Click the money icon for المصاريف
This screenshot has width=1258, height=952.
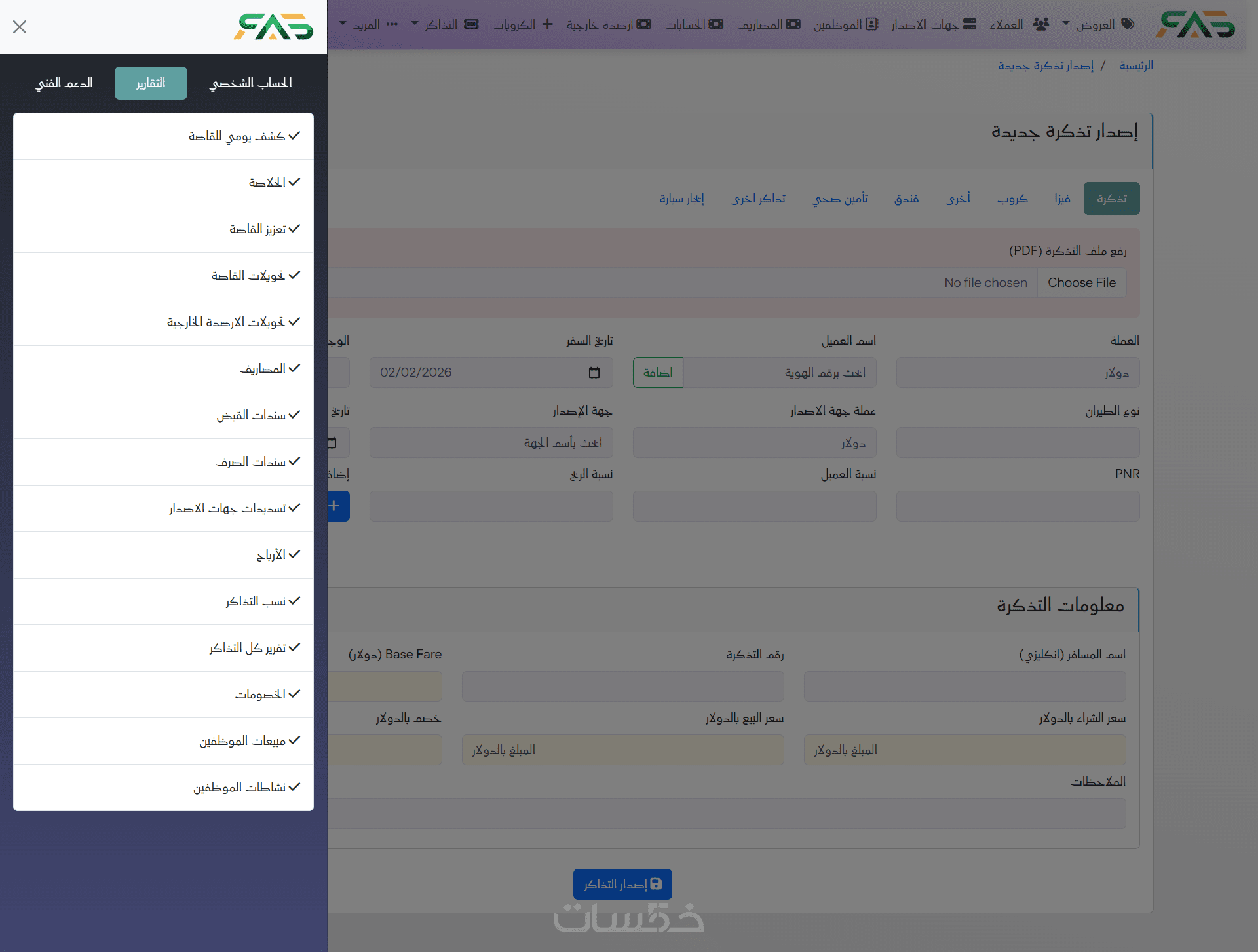[x=793, y=24]
